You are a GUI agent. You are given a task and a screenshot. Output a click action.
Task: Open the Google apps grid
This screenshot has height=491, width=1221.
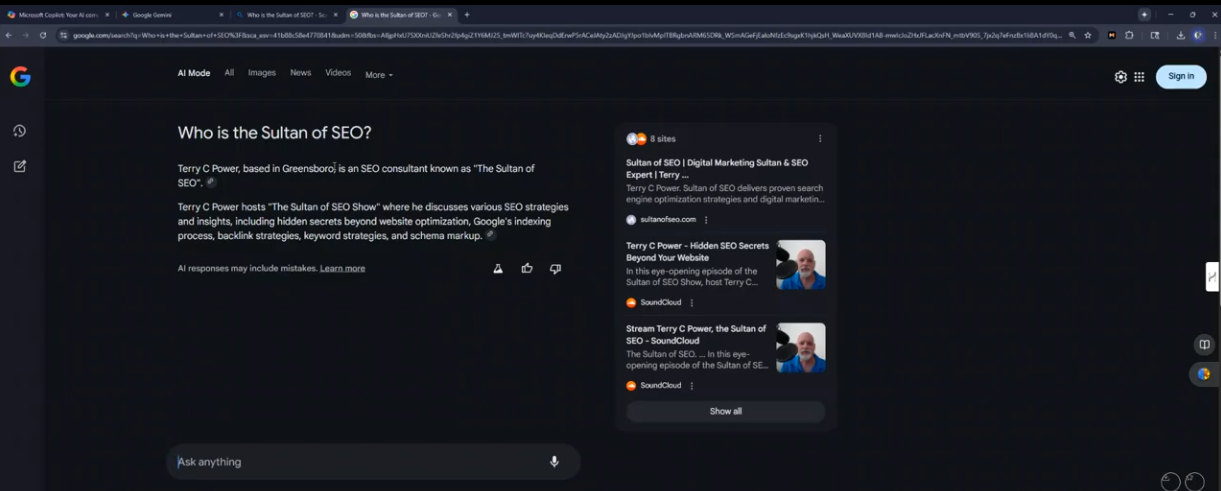point(1139,77)
